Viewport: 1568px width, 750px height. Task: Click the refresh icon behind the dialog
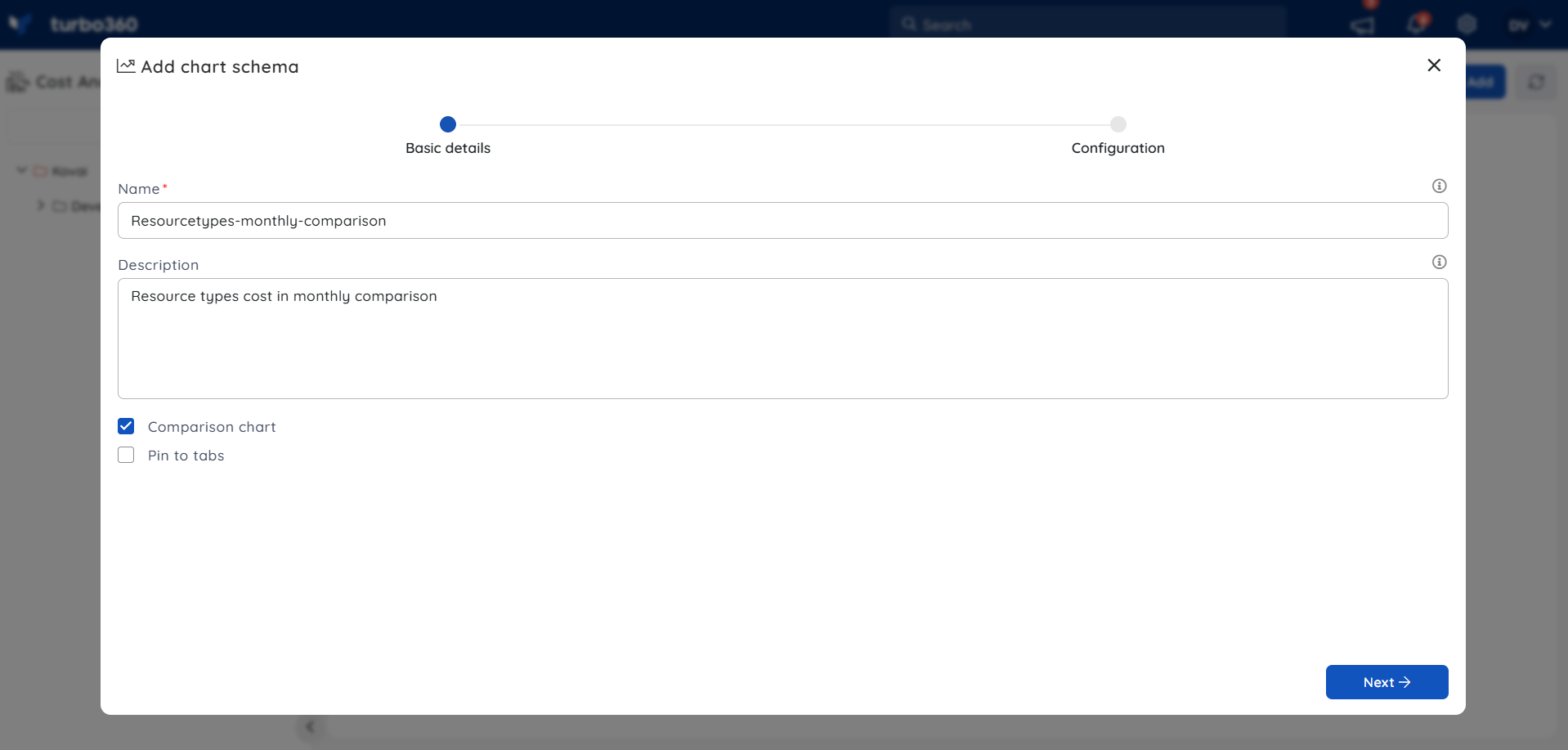(1537, 82)
